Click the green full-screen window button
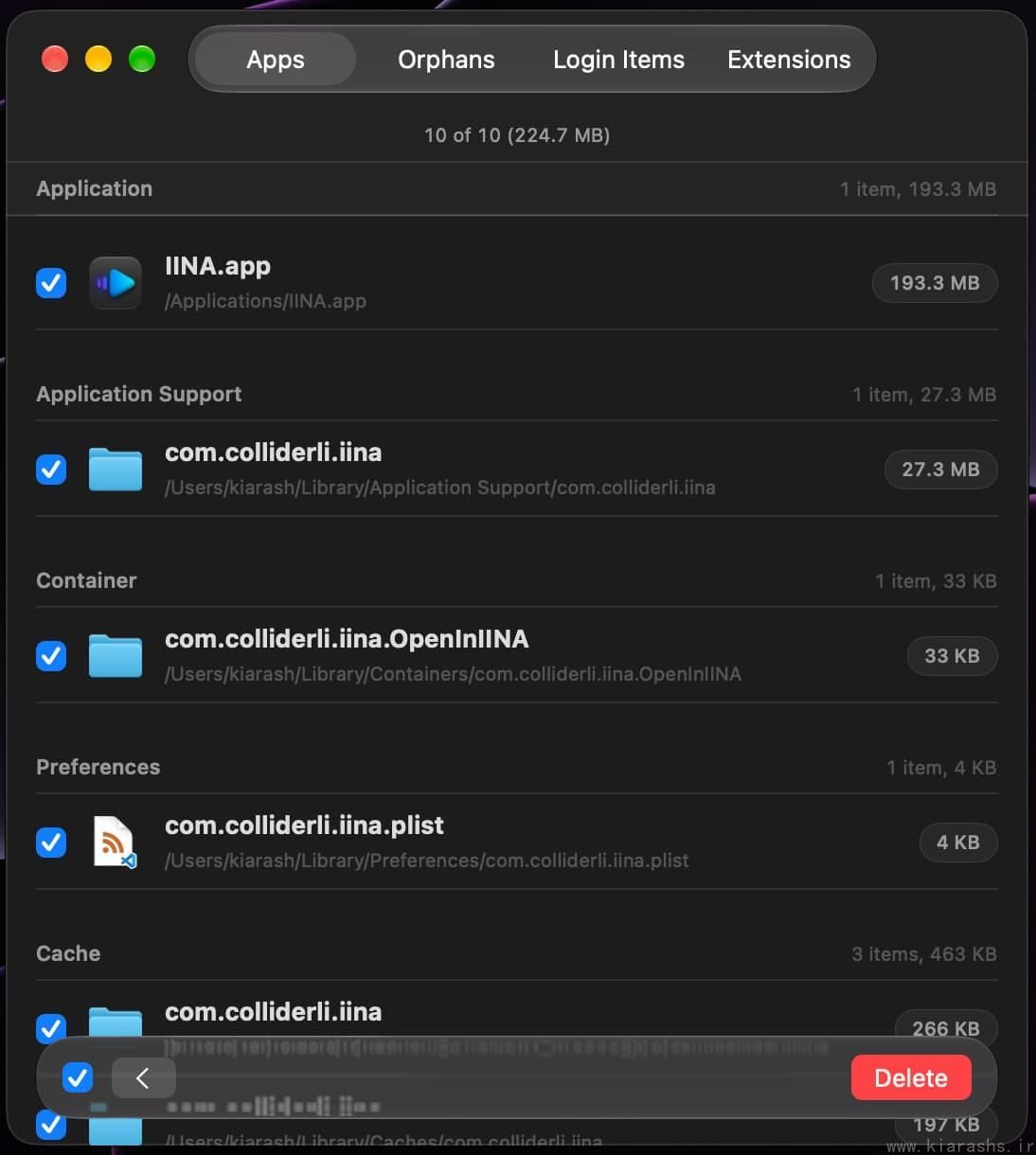The image size is (1036, 1155). [142, 59]
